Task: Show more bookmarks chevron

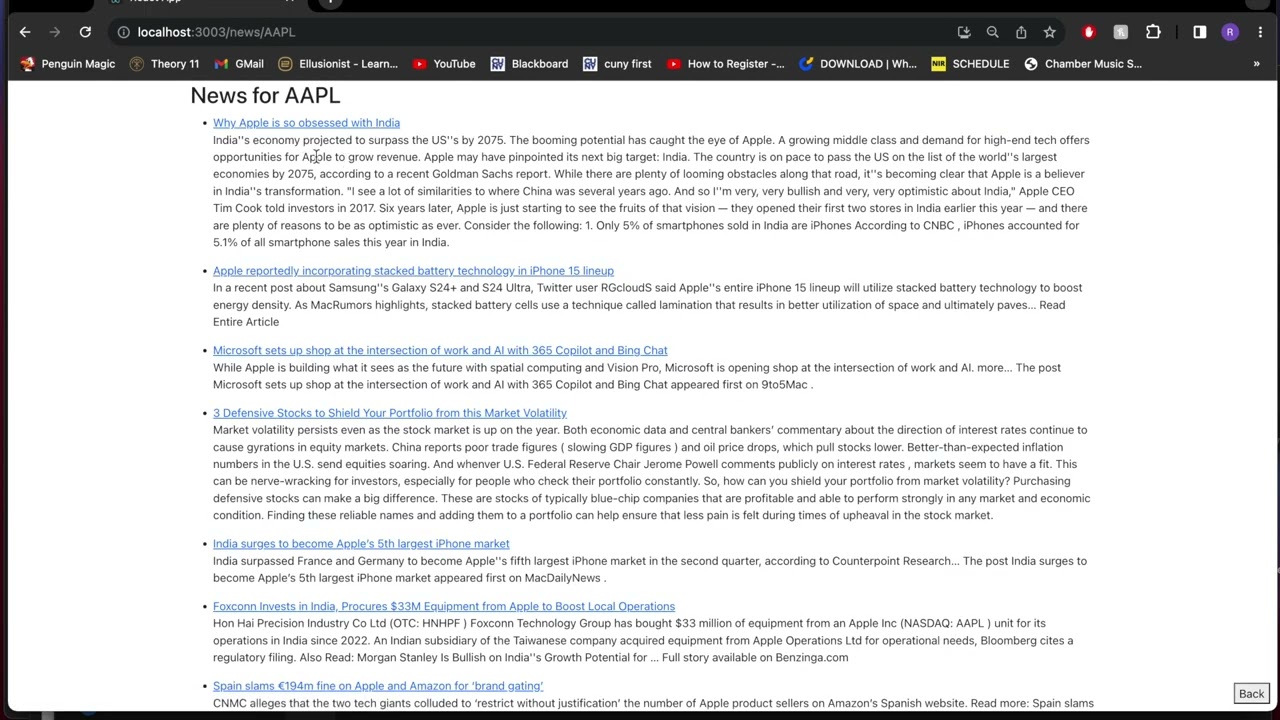Action: click(1257, 64)
